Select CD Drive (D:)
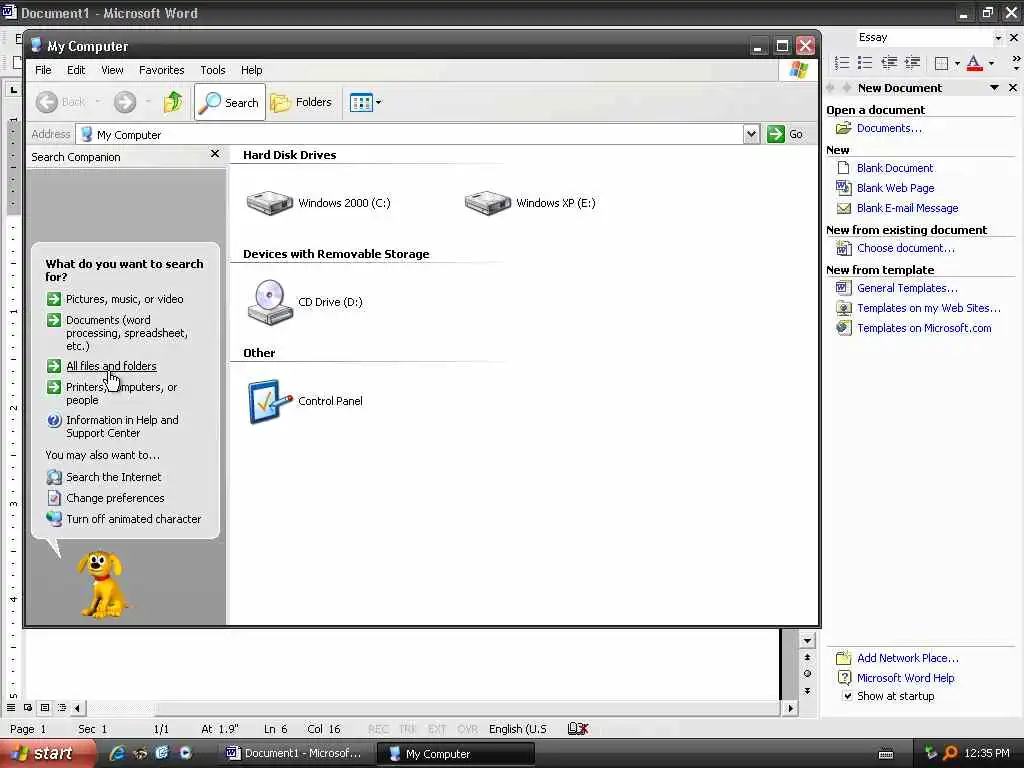The image size is (1024, 768). tap(304, 302)
